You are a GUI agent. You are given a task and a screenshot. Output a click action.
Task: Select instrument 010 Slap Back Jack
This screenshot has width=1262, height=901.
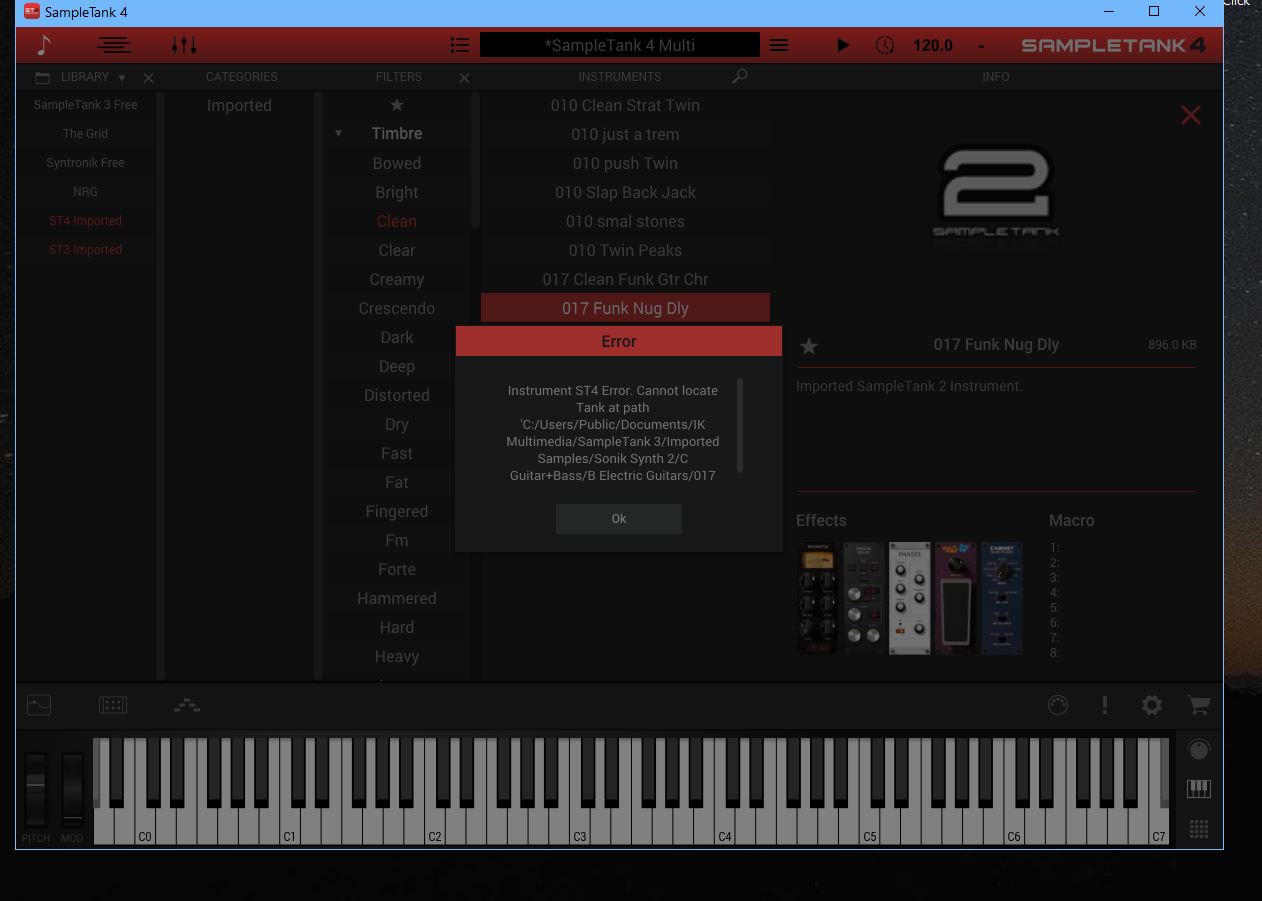tap(625, 192)
